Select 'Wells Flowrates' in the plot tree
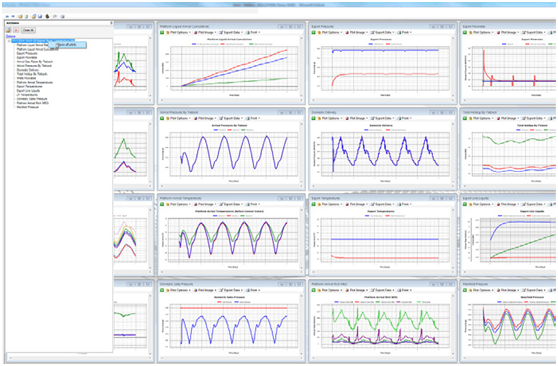The width and height of the screenshot is (558, 366). click(26, 78)
